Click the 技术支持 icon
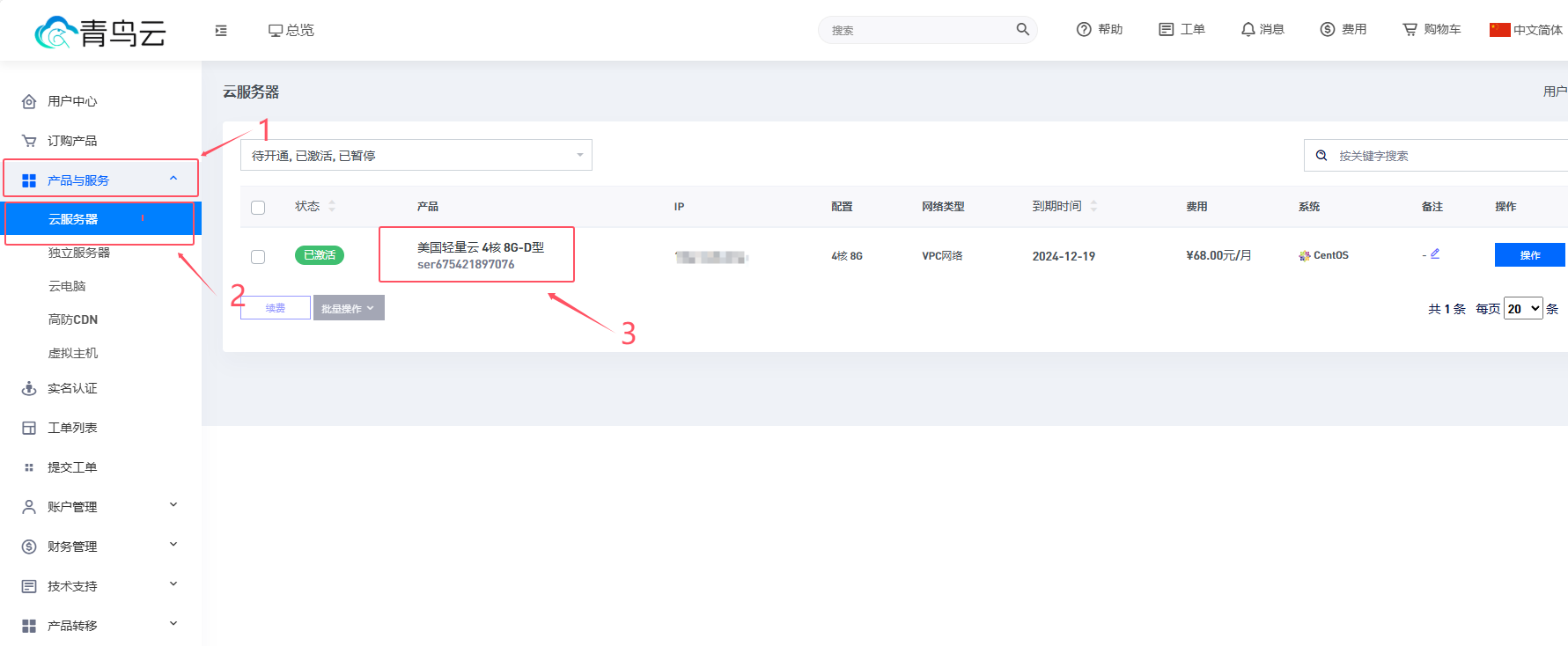This screenshot has width=1568, height=646. click(29, 586)
